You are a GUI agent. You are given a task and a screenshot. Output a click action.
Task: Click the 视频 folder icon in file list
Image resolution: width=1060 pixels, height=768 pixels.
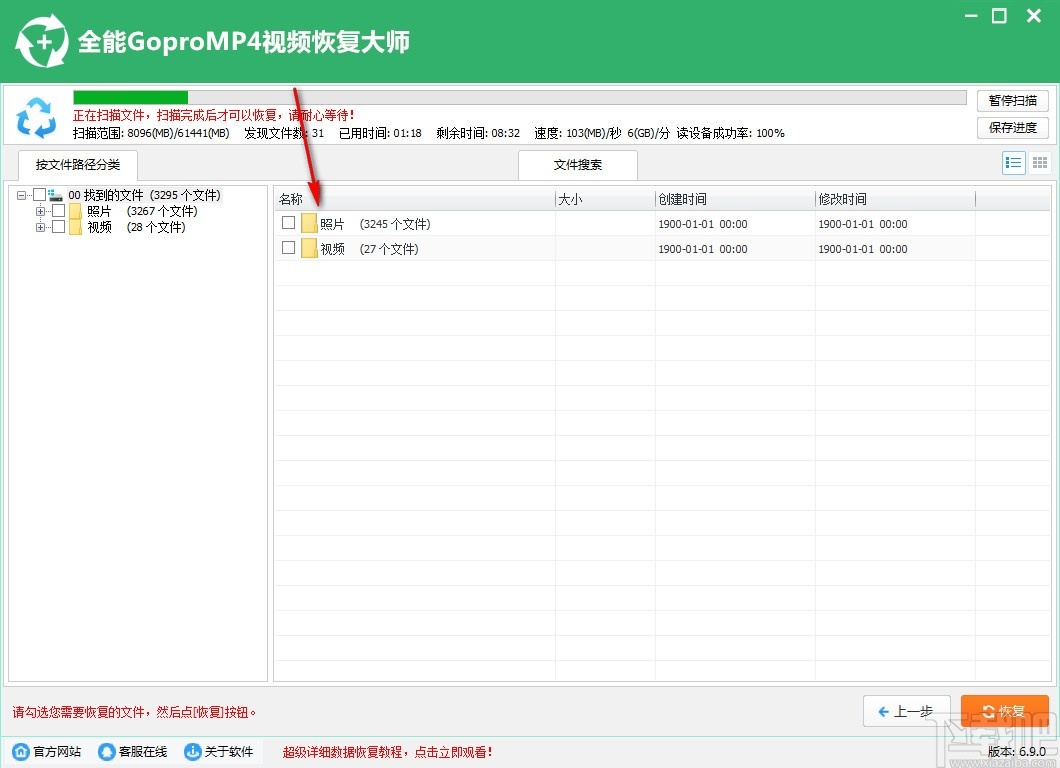tap(309, 248)
